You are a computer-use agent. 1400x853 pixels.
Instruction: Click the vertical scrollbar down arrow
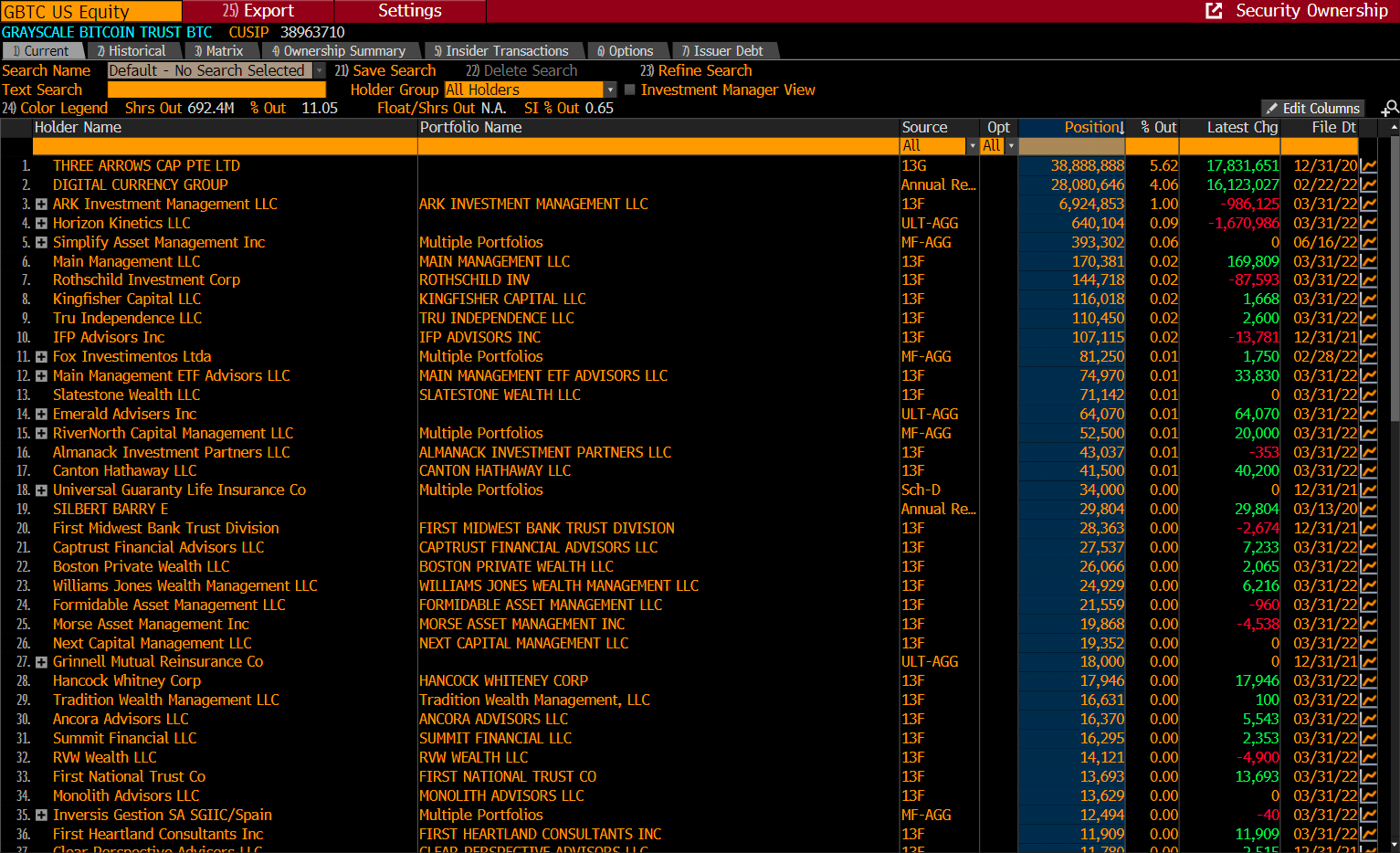click(1395, 846)
